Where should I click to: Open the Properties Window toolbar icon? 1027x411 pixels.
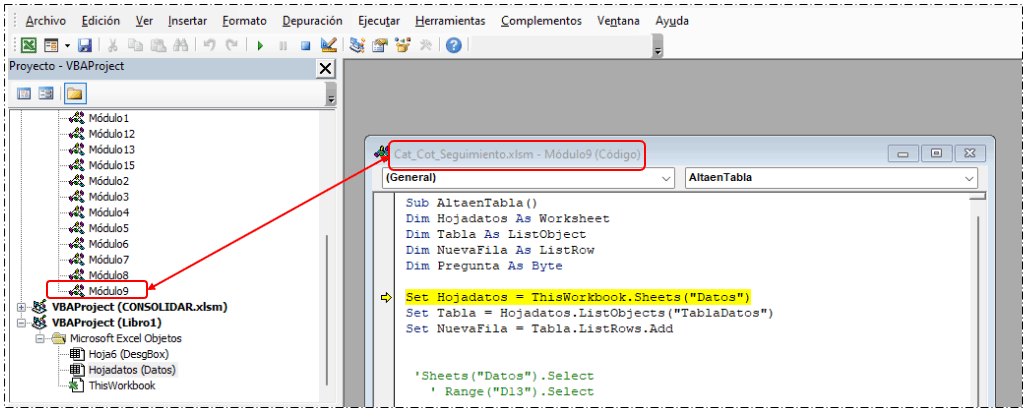tap(380, 45)
